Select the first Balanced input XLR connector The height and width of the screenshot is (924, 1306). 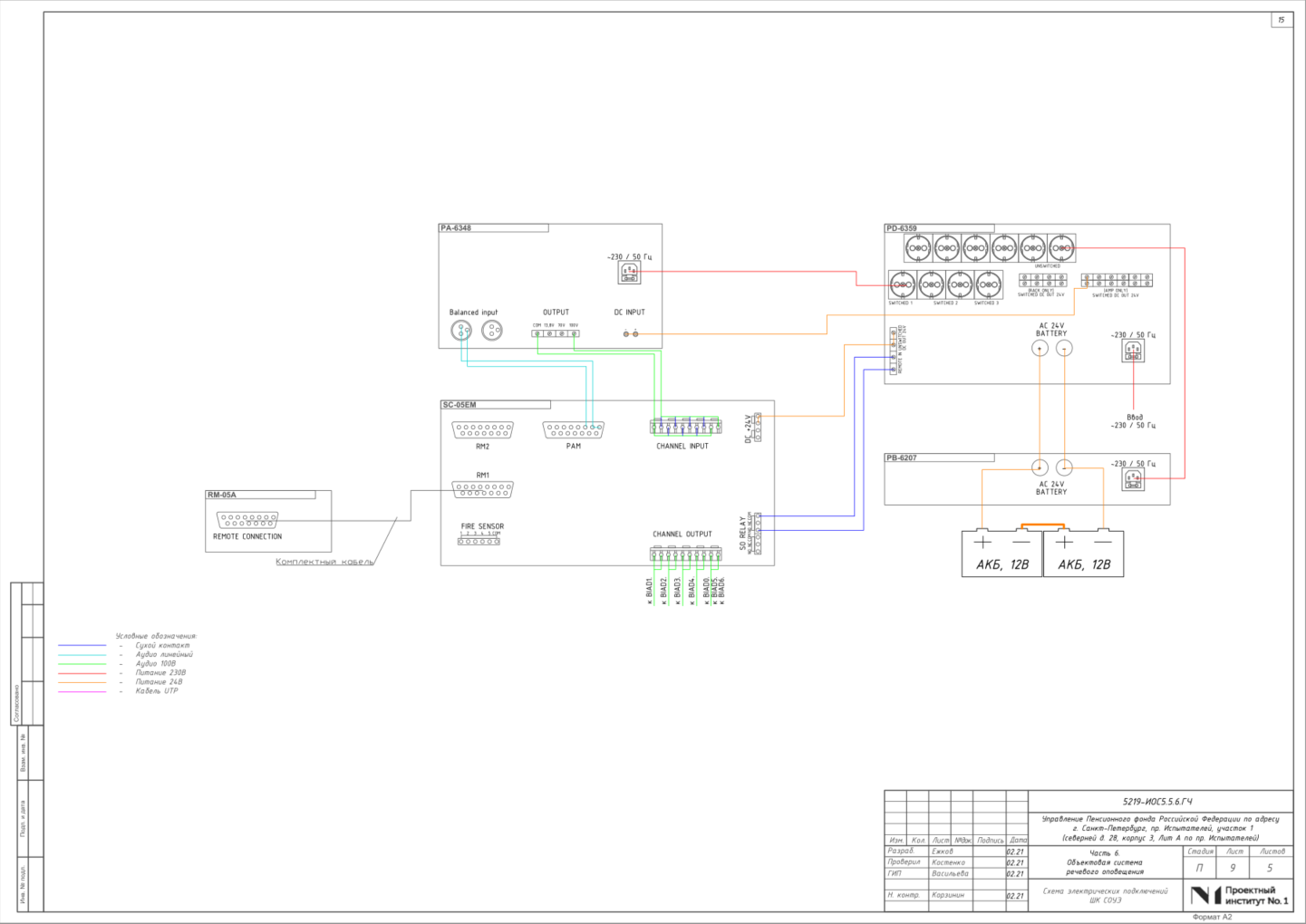(x=461, y=331)
